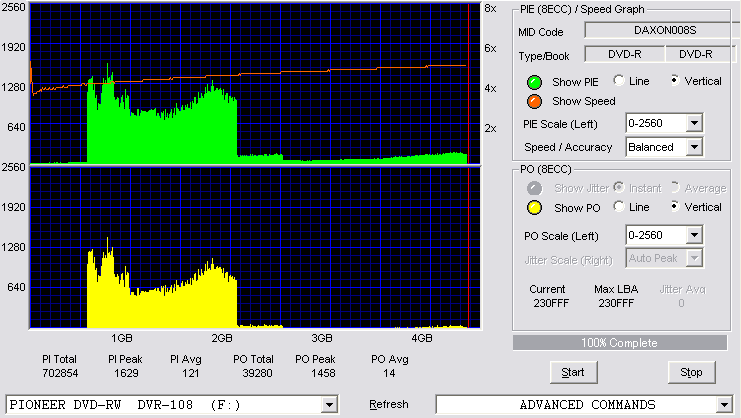Click the PI Avg value 121
This screenshot has width=741, height=418.
tap(190, 373)
